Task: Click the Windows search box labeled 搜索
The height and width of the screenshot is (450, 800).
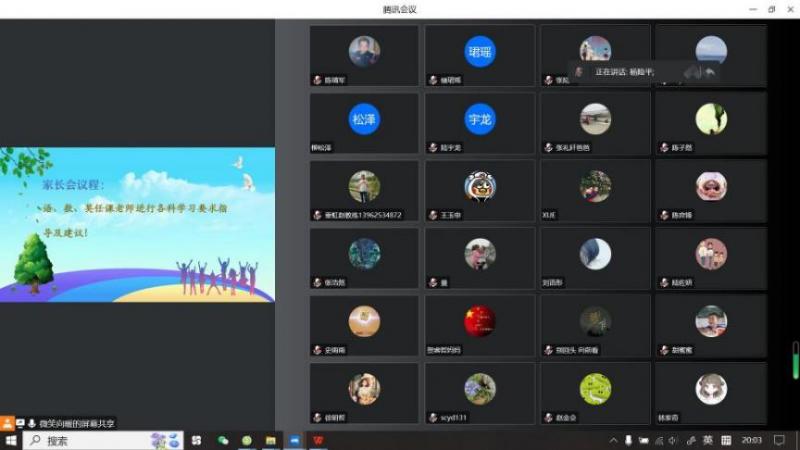Action: tap(90, 440)
